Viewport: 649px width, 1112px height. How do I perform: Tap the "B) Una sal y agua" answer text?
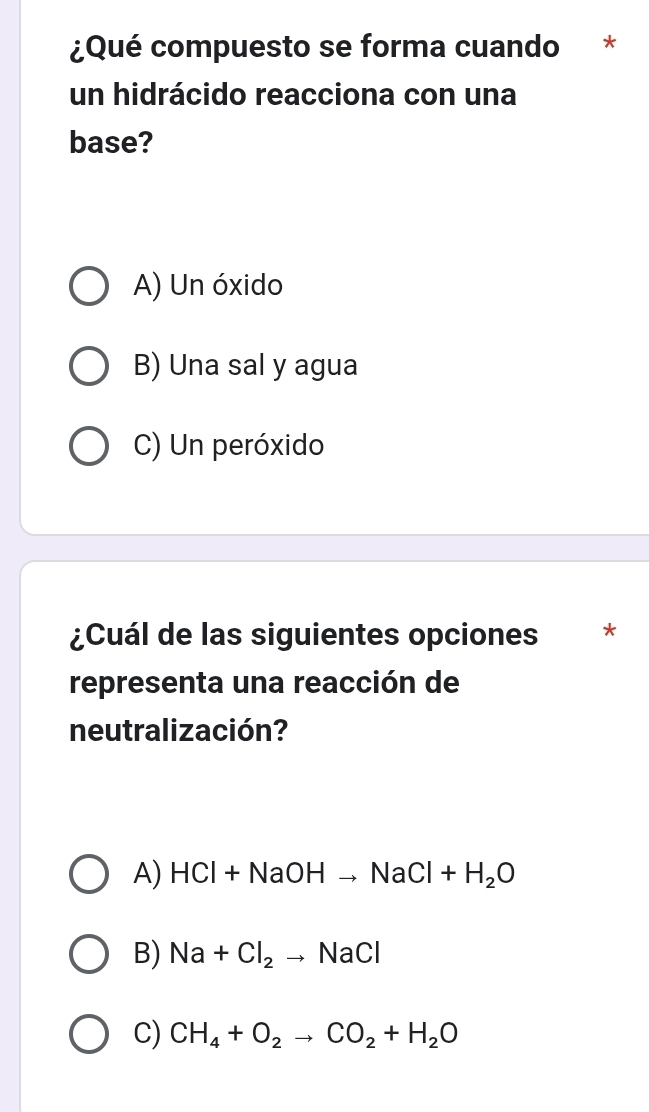[244, 366]
